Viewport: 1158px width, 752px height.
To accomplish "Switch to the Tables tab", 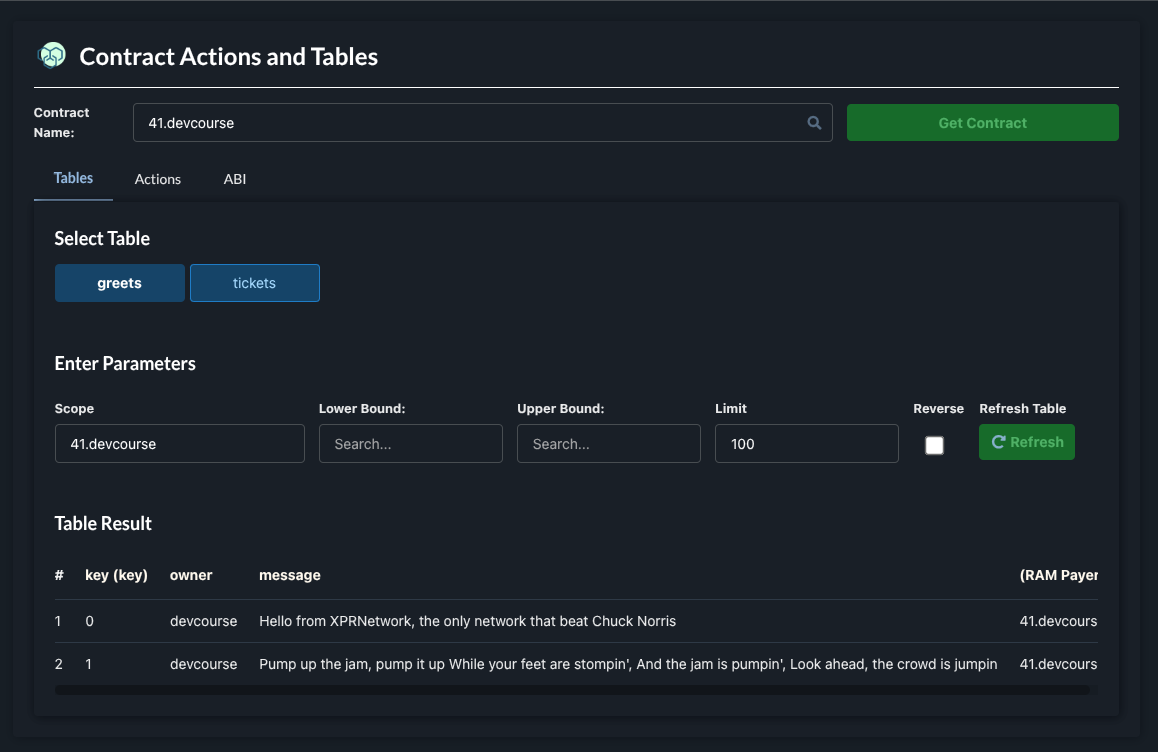I will point(73,178).
